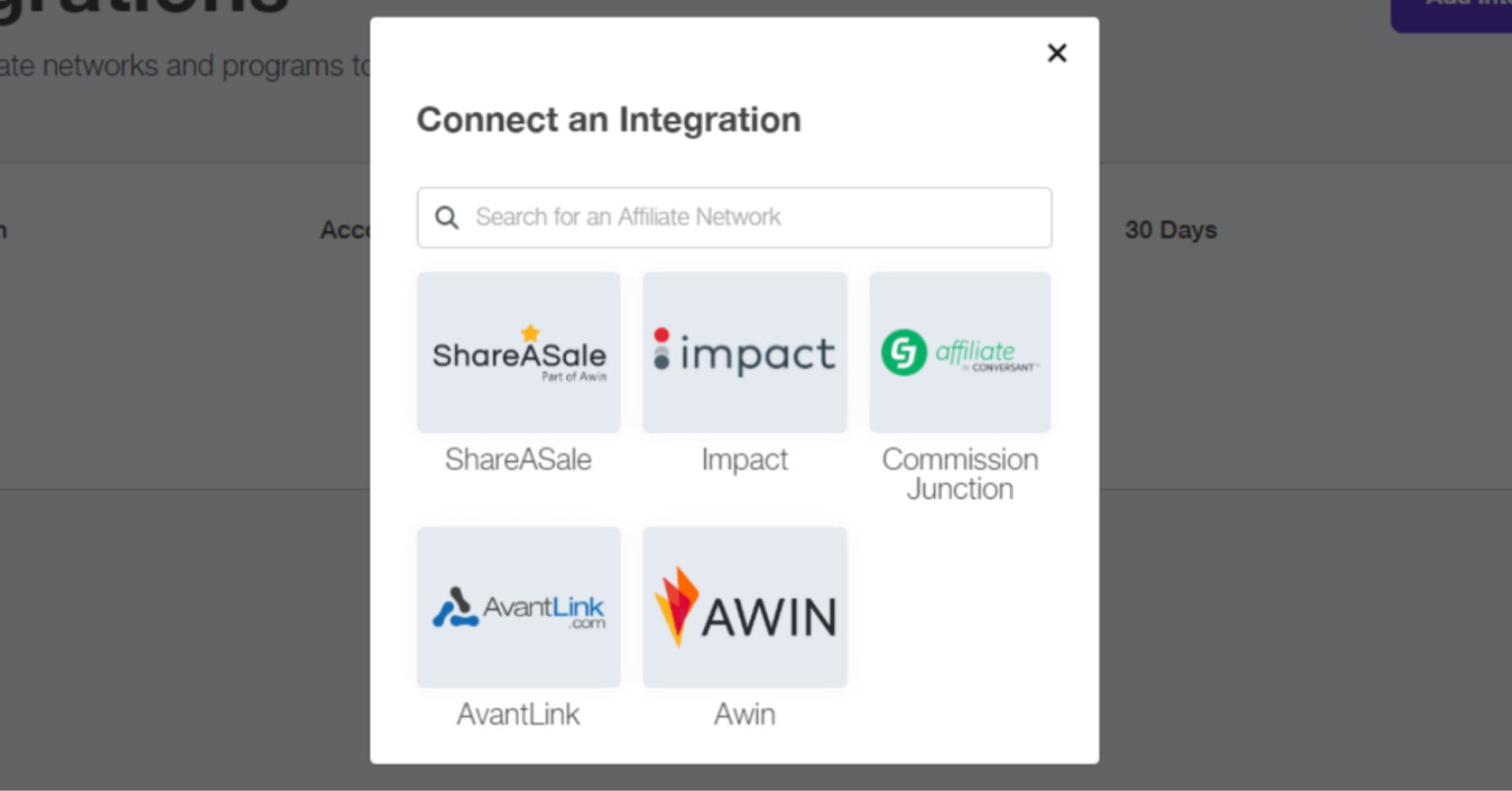The height and width of the screenshot is (791, 1512).
Task: Pick the AvantLink logo tile
Action: tap(519, 607)
